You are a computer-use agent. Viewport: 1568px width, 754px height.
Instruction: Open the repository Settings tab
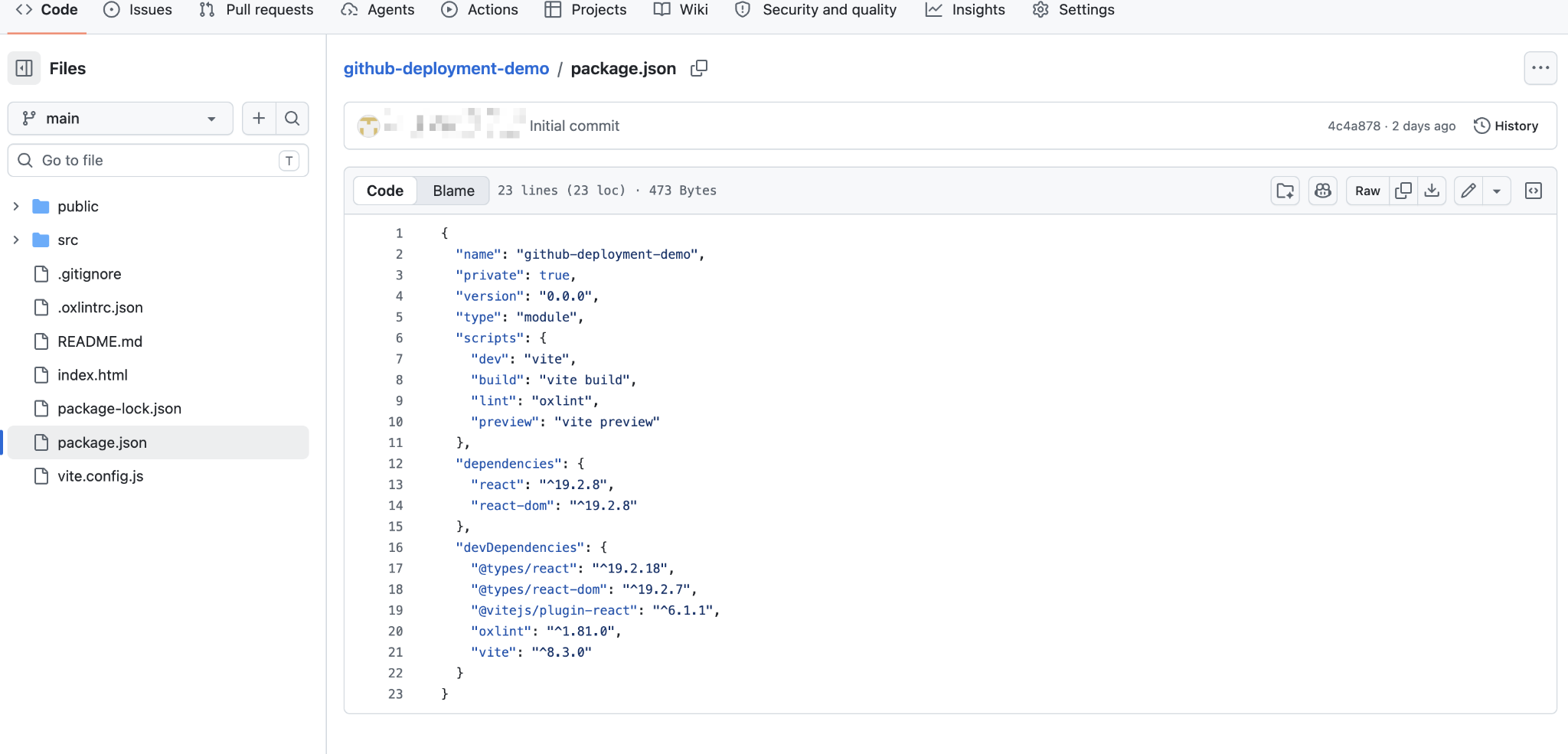1073,9
